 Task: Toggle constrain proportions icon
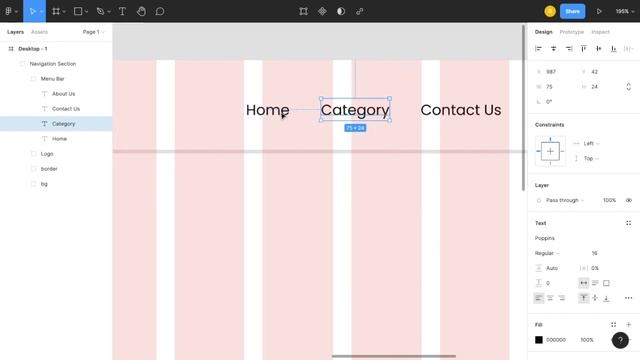click(629, 87)
